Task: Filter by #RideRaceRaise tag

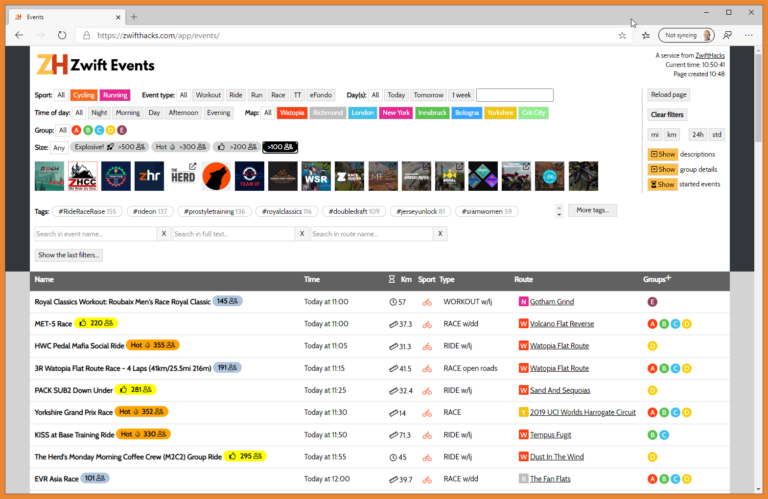Action: [87, 212]
